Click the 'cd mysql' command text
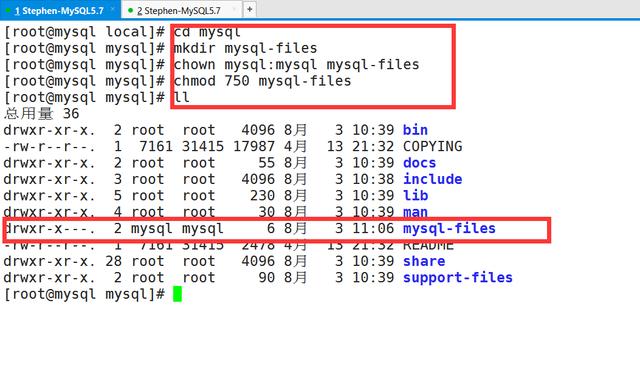This screenshot has height=391, width=640. point(207,32)
